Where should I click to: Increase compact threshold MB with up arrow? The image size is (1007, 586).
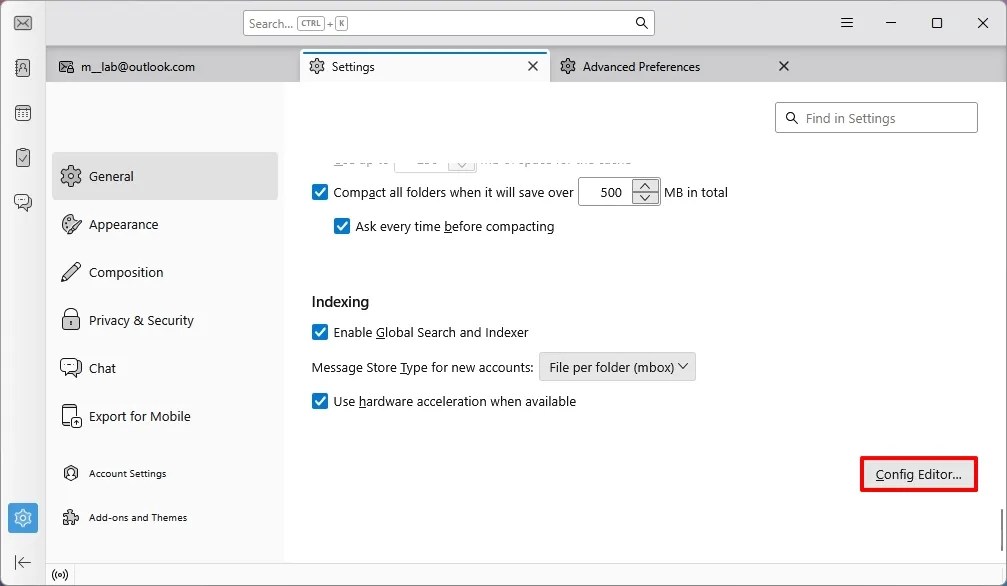tap(645, 186)
